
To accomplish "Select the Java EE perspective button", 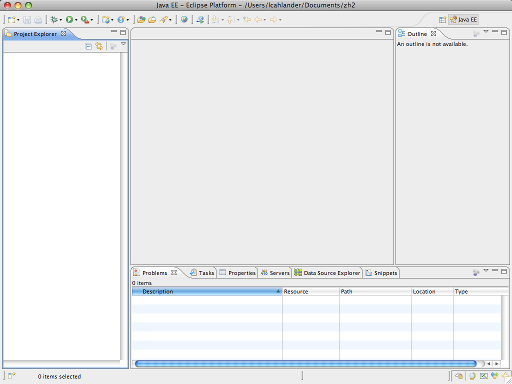I will click(x=463, y=20).
